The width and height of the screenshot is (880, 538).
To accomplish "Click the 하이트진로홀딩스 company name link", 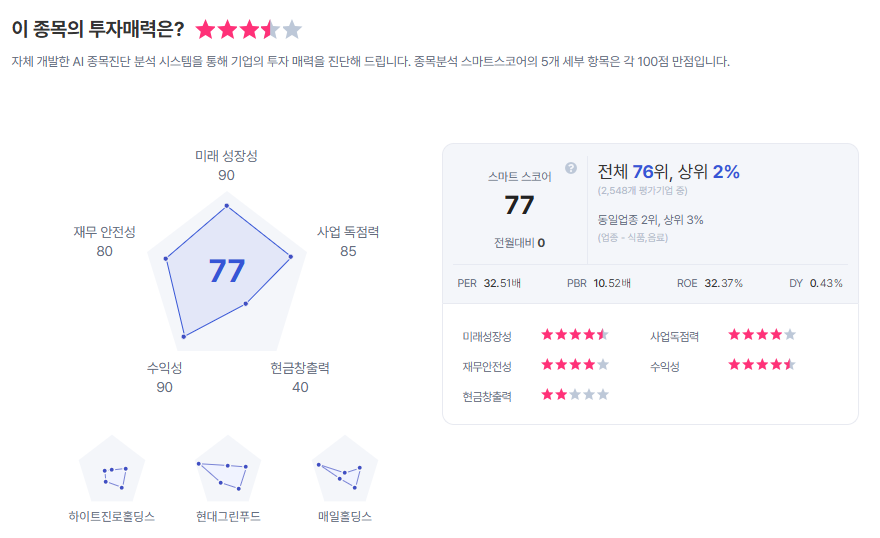I will (x=111, y=517).
